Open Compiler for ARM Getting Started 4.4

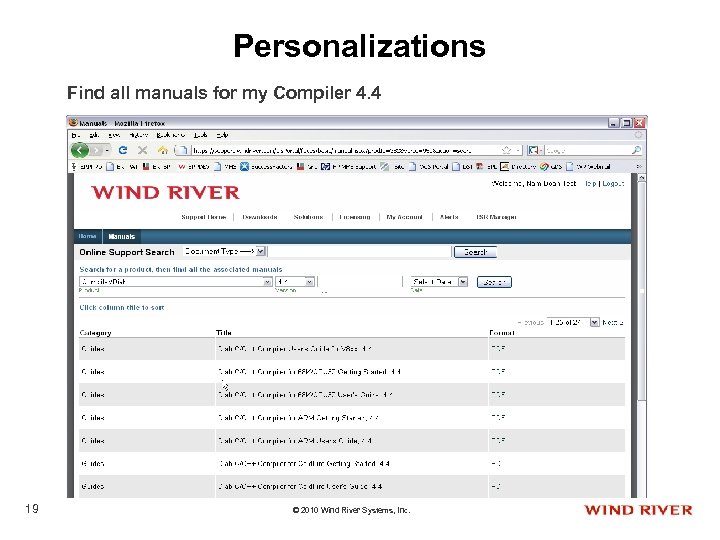coord(298,417)
